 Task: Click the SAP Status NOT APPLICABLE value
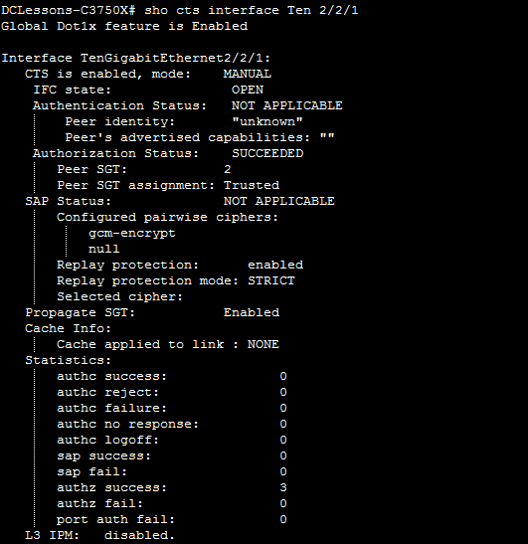coord(279,201)
